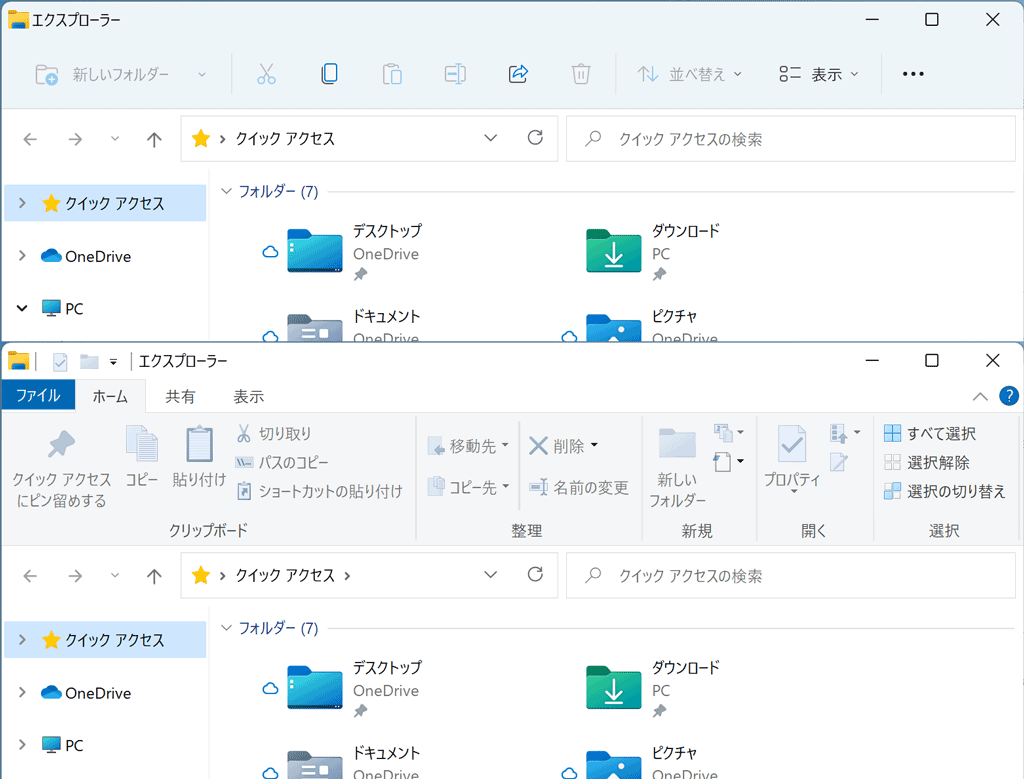Click the Paste icon in the top toolbar
Viewport: 1024px width, 779px height.
(x=391, y=73)
